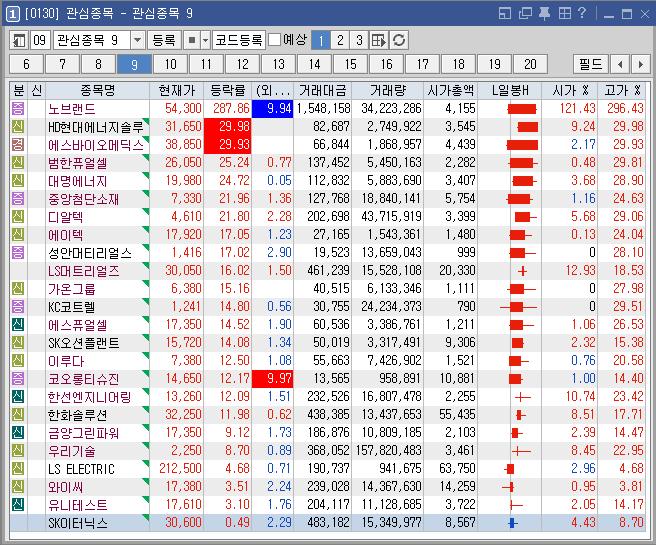The width and height of the screenshot is (656, 545).
Task: Click highlighted 9.97 cell for 코오롱티슈진
Action: point(272,379)
